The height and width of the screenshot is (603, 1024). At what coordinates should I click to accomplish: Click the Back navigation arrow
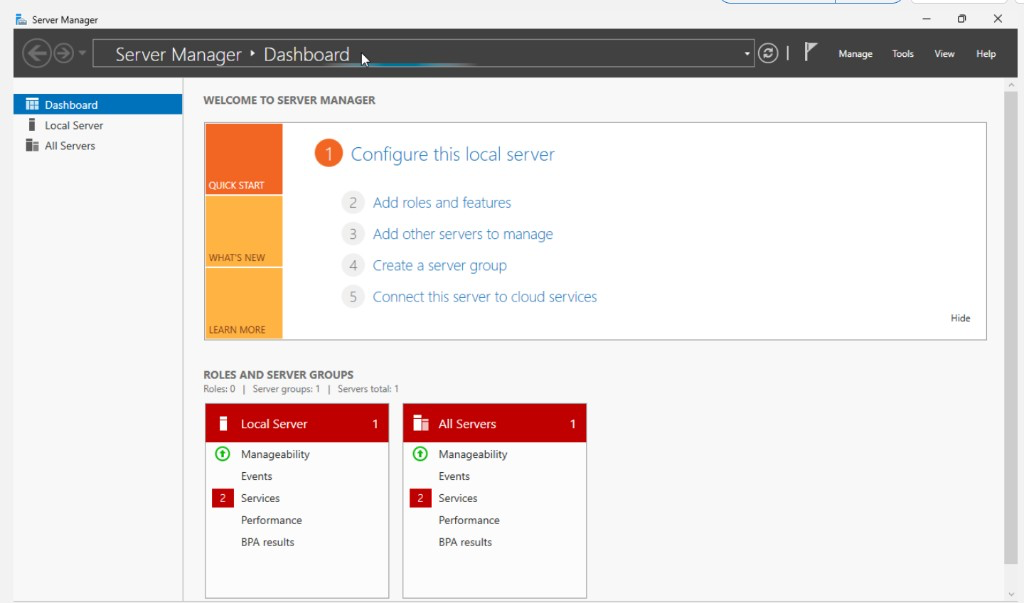point(37,53)
